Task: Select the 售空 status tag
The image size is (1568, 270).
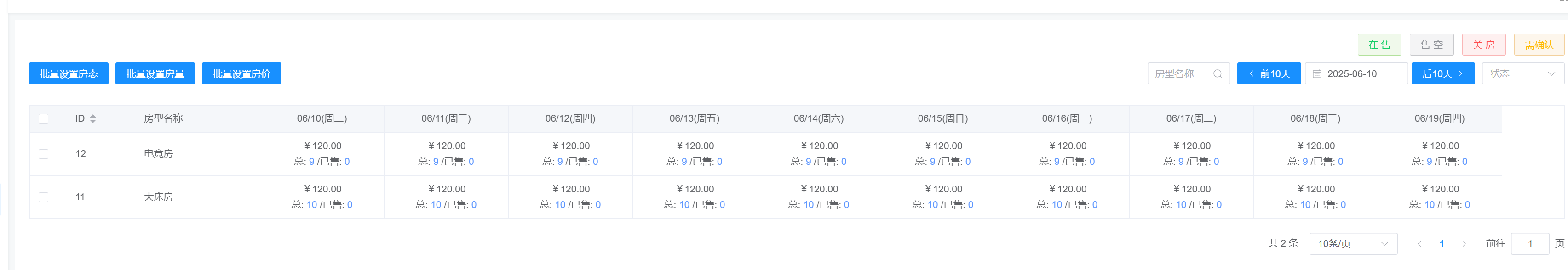Action: (x=1431, y=45)
